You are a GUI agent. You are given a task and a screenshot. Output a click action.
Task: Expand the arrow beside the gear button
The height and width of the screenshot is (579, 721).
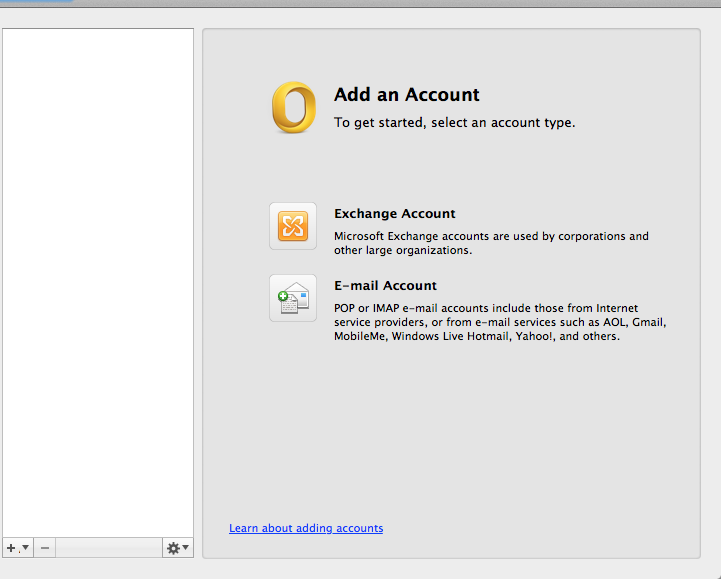[185, 547]
